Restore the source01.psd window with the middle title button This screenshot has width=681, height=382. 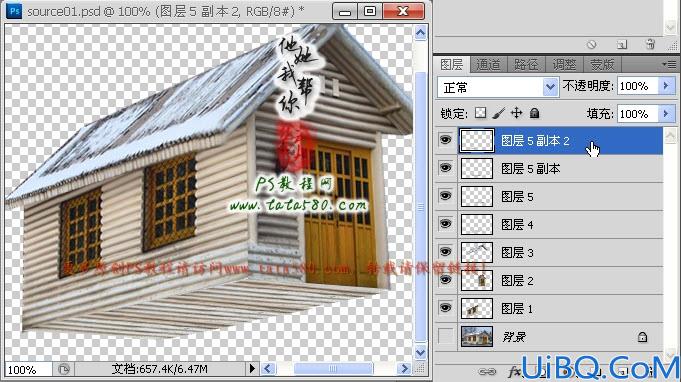pyautogui.click(x=370, y=11)
